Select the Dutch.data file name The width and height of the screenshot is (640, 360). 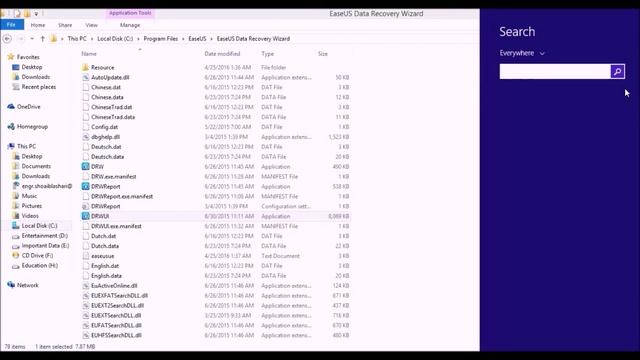(105, 246)
